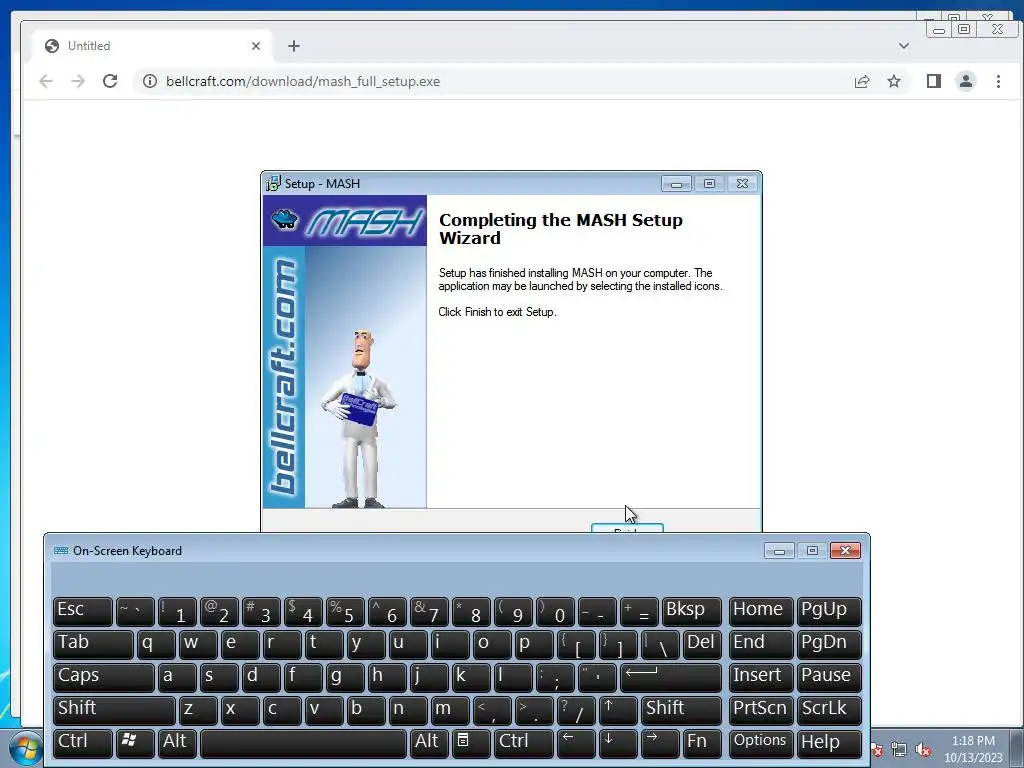1024x768 pixels.
Task: Tap the question mark slash key
Action: coord(576,710)
